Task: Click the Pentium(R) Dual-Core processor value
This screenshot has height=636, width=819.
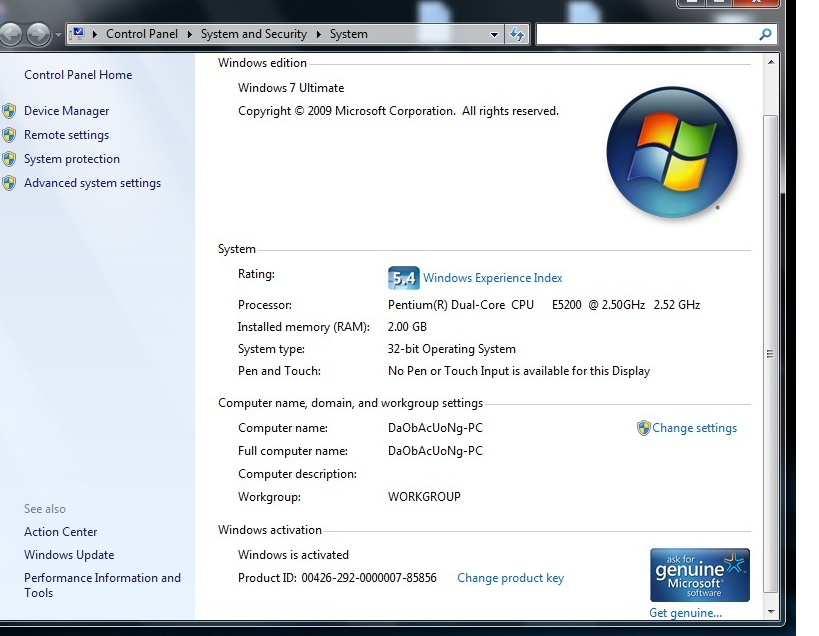Action: [x=544, y=305]
